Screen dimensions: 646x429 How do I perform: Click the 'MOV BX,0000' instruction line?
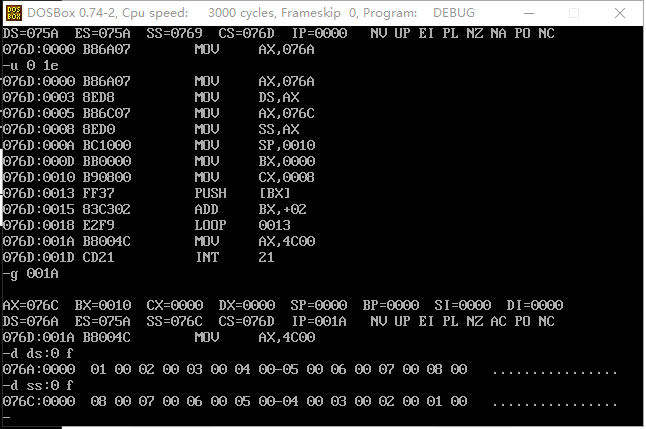[x=159, y=162]
